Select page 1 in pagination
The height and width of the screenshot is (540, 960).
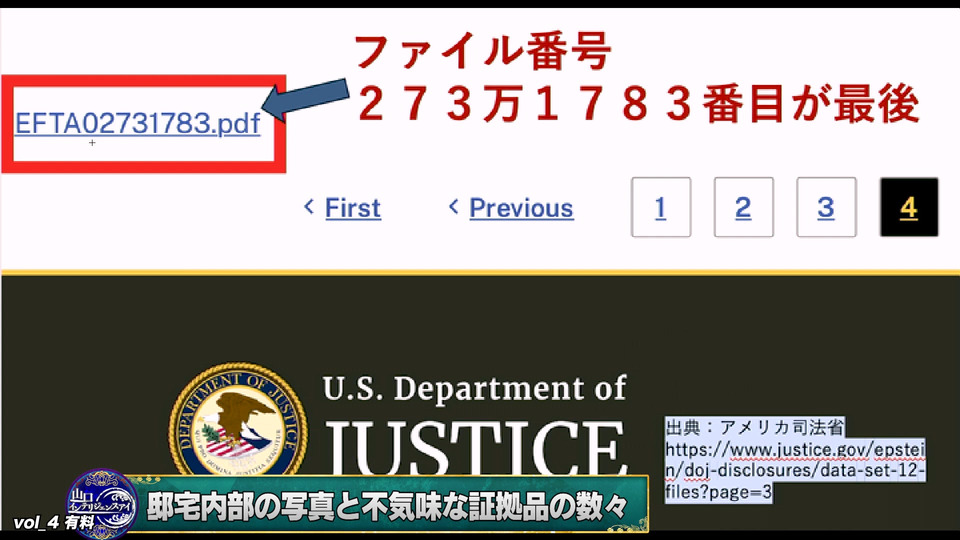click(x=661, y=207)
